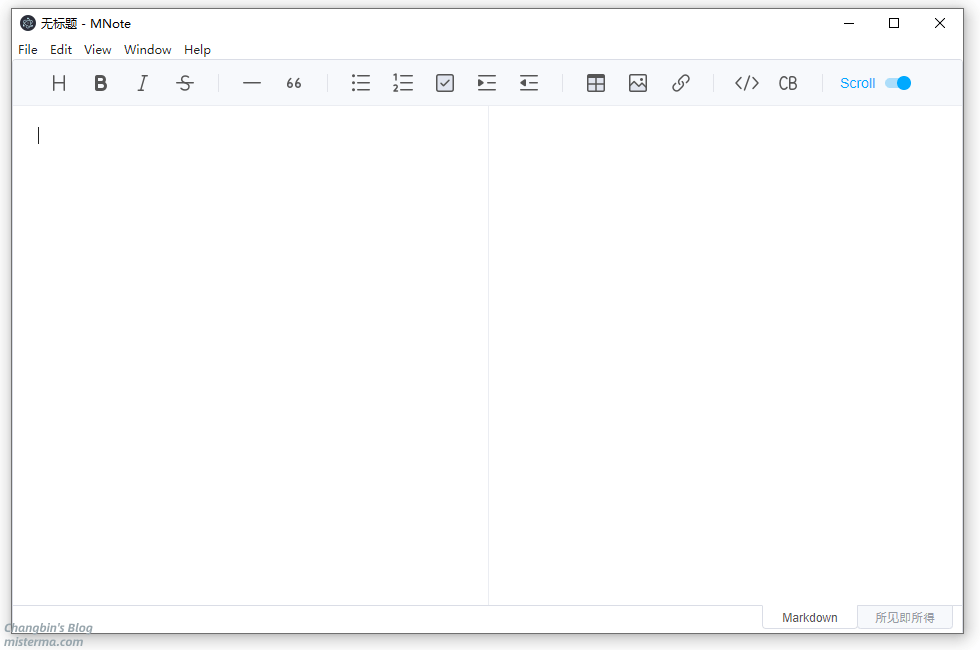Outdent the current line
Screen dimensions: 980x650
click(529, 83)
